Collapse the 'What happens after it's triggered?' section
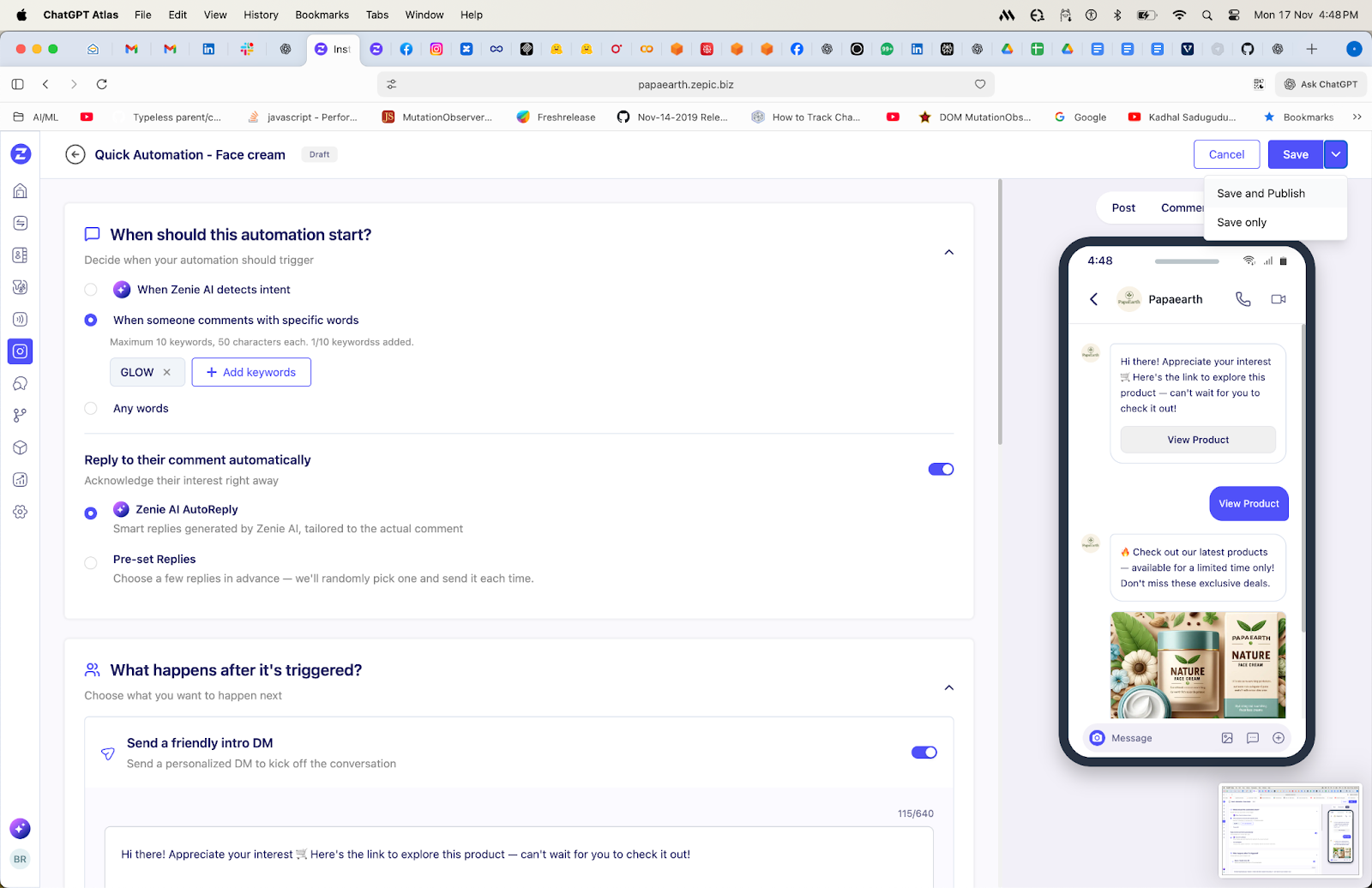This screenshot has height=888, width=1372. coord(949,687)
